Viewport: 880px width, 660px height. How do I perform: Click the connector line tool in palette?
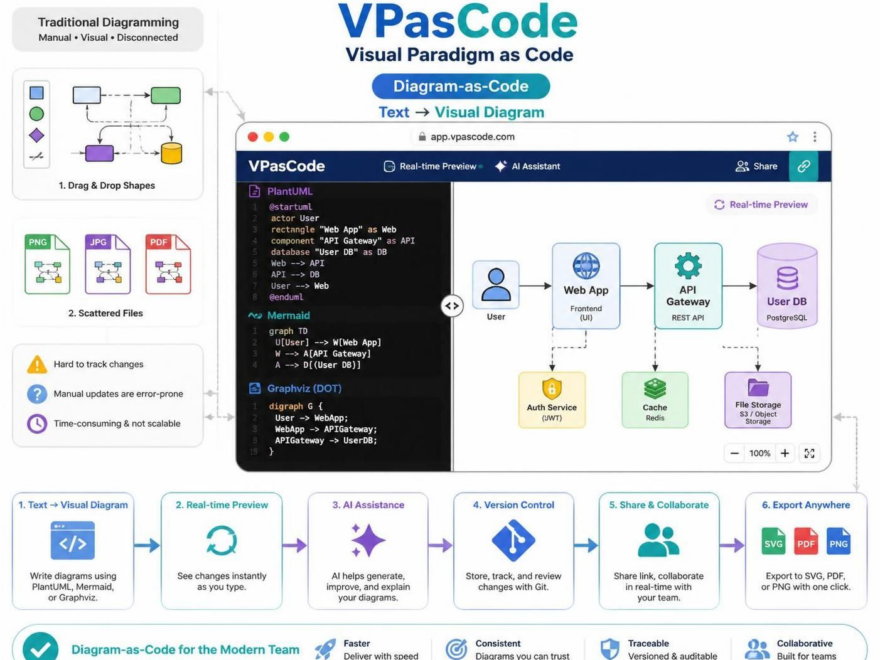[36, 156]
